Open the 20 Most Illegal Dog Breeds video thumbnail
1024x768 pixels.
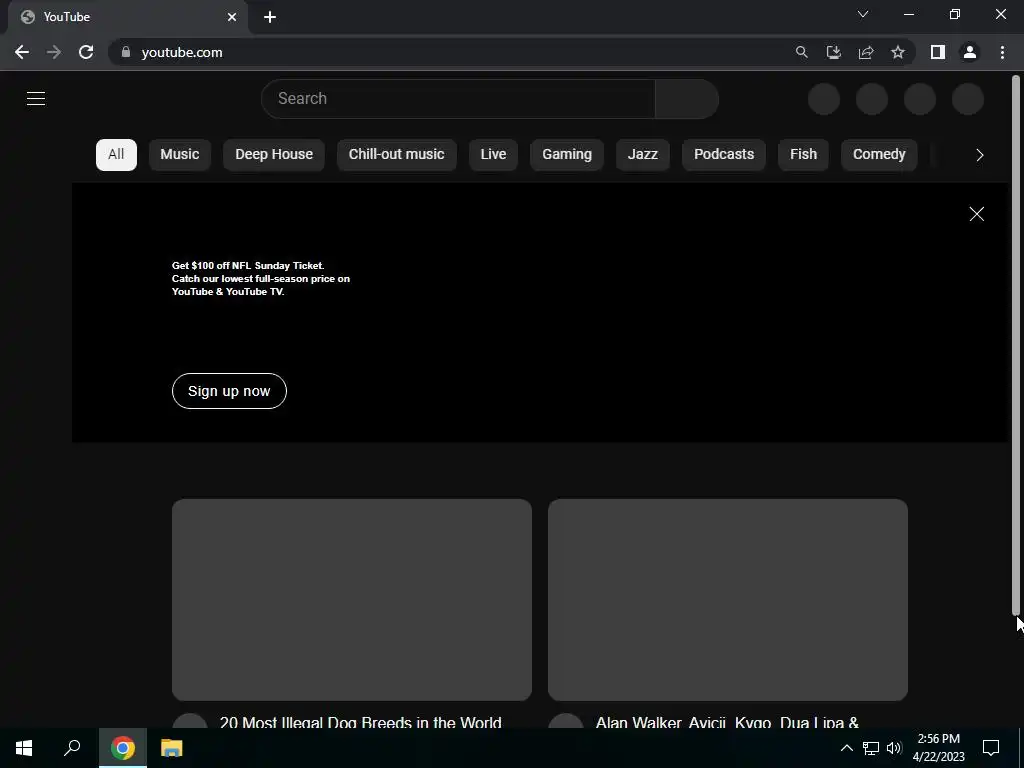click(352, 600)
